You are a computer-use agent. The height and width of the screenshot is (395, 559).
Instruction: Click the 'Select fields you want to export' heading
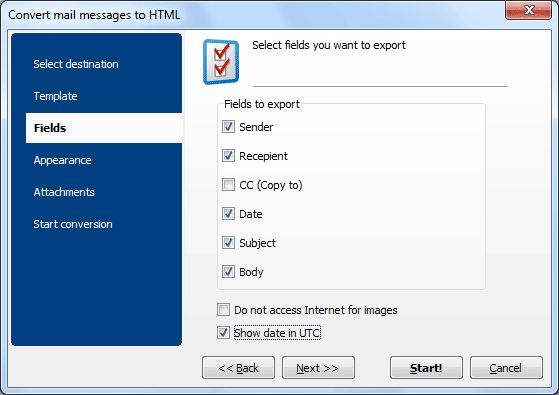coord(329,45)
